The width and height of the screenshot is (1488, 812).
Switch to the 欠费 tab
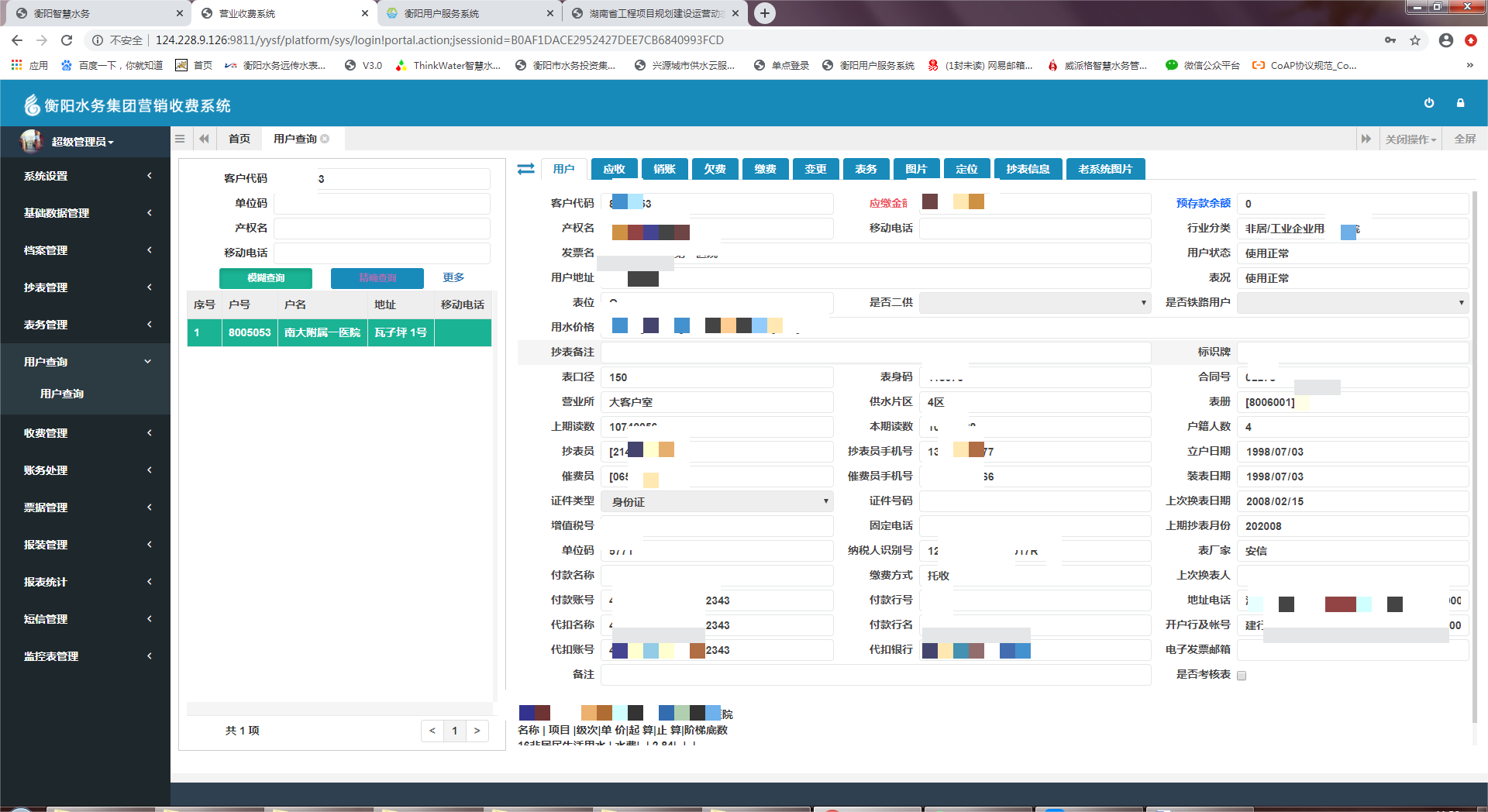pyautogui.click(x=715, y=169)
